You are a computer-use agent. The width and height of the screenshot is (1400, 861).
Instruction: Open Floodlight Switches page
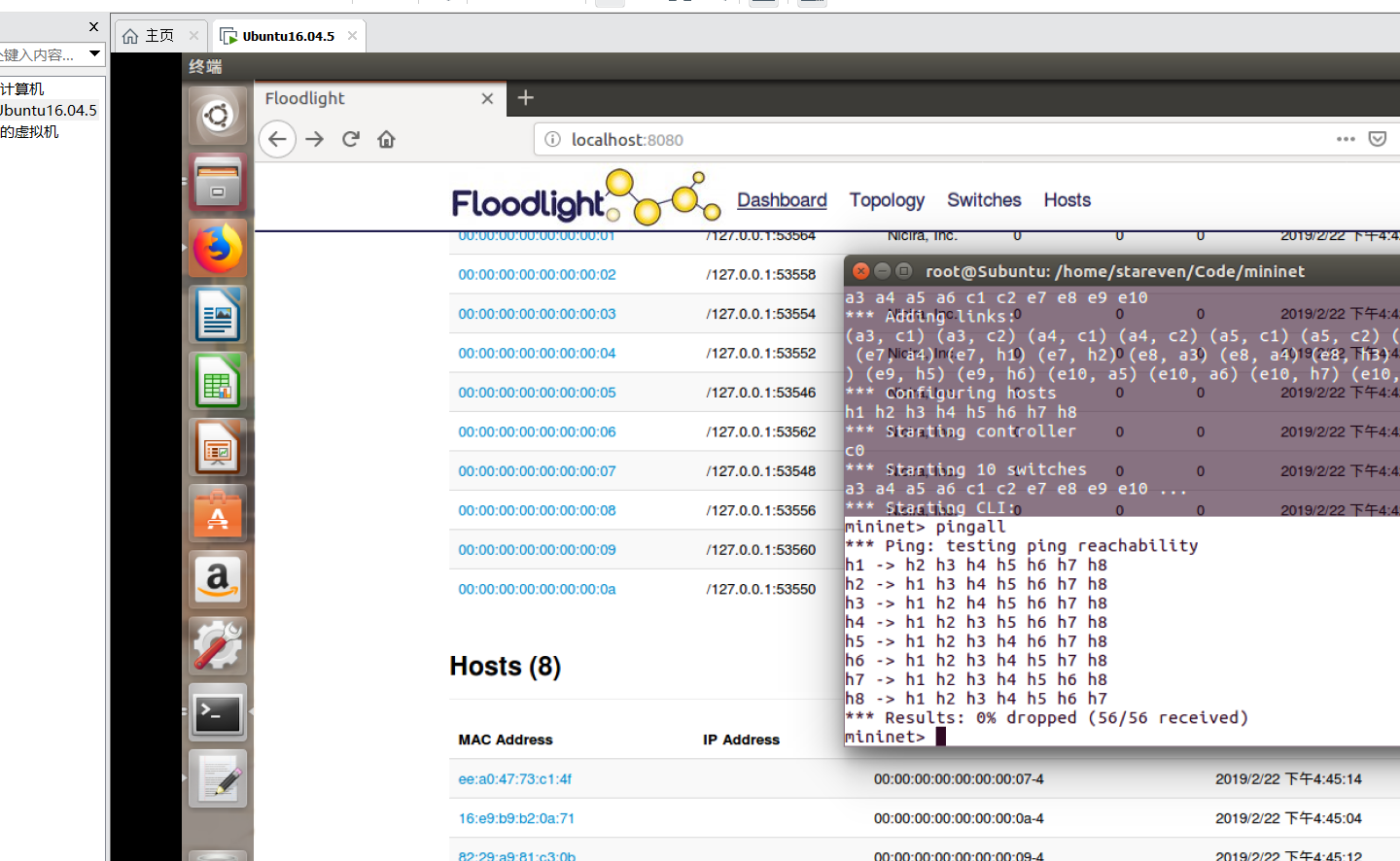(984, 199)
